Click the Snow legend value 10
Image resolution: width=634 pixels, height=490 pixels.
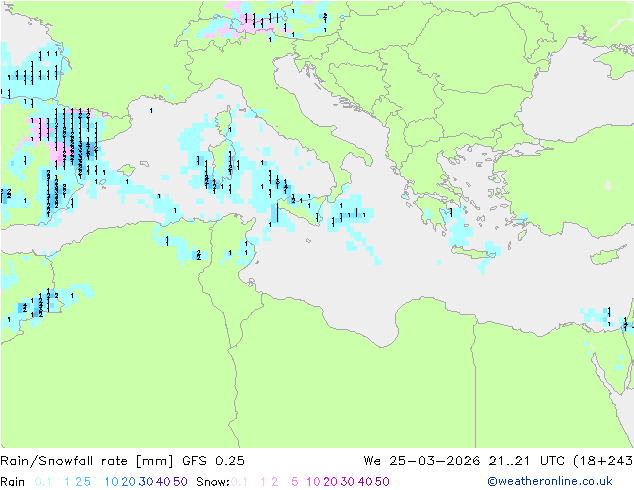click(313, 482)
